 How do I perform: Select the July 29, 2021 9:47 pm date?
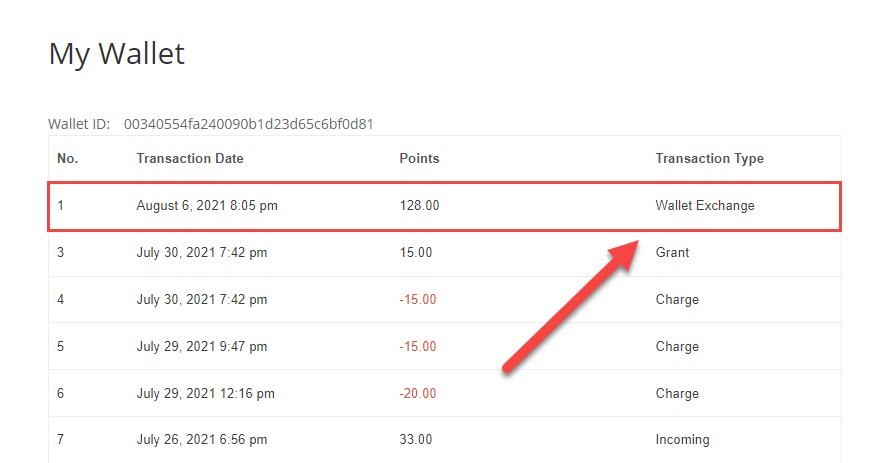pos(202,347)
